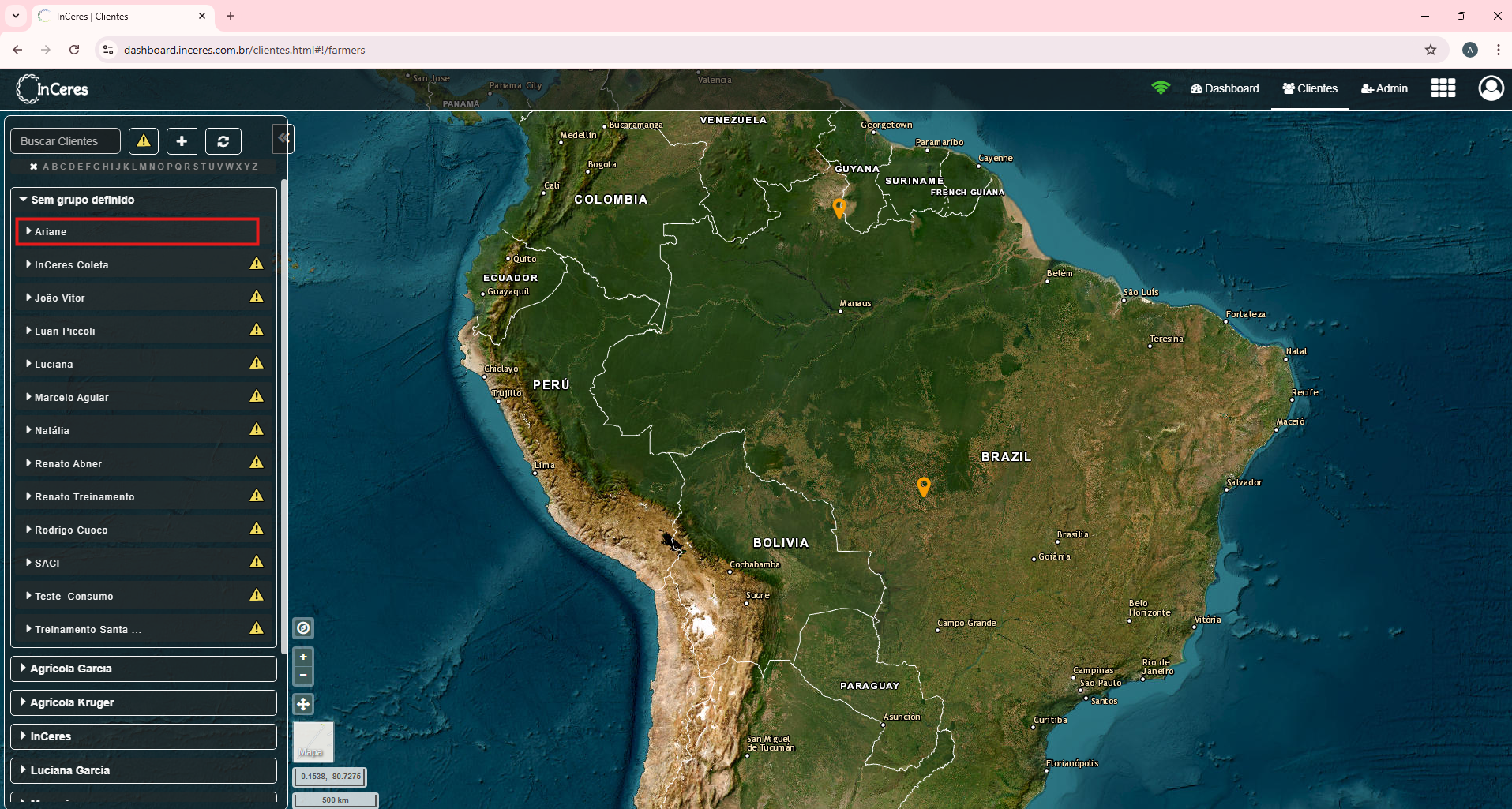This screenshot has height=809, width=1512.
Task: Click the client list scrollbar
Action: (x=284, y=416)
